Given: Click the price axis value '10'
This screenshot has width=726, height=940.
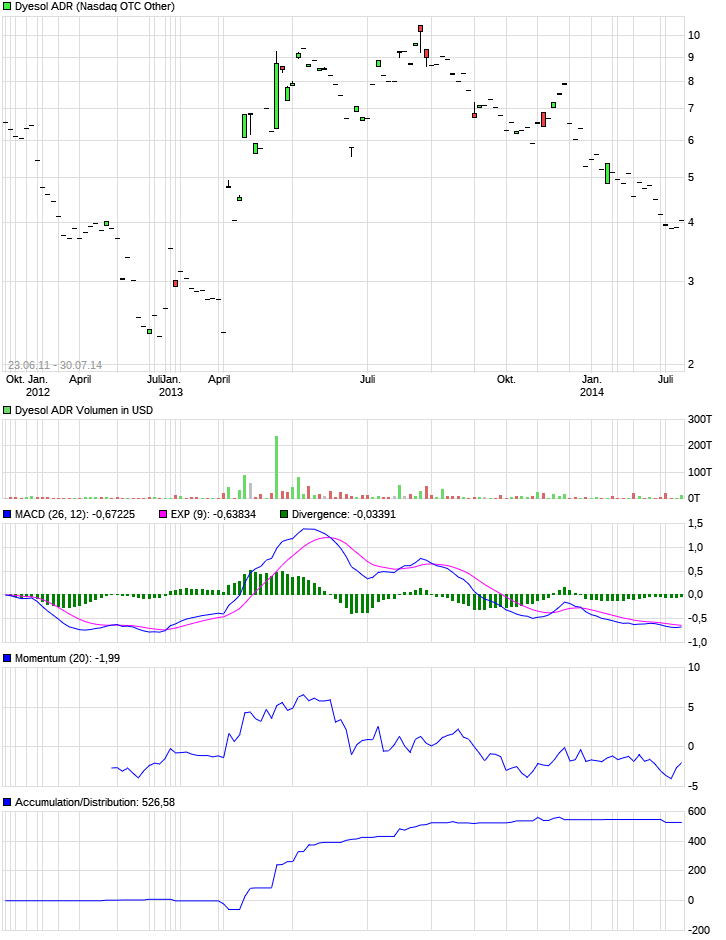Looking at the screenshot, I should (x=694, y=35).
